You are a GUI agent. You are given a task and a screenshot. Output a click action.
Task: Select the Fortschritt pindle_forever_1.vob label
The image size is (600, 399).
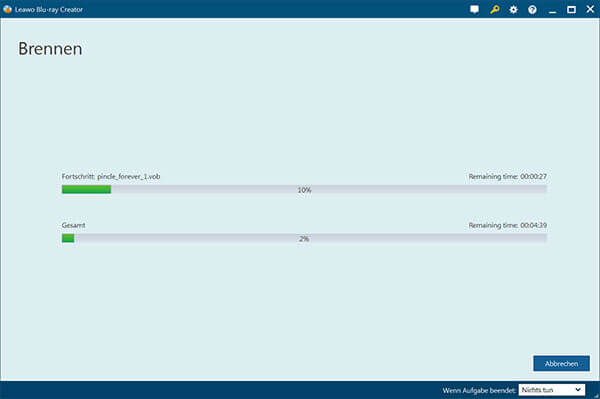coord(111,176)
